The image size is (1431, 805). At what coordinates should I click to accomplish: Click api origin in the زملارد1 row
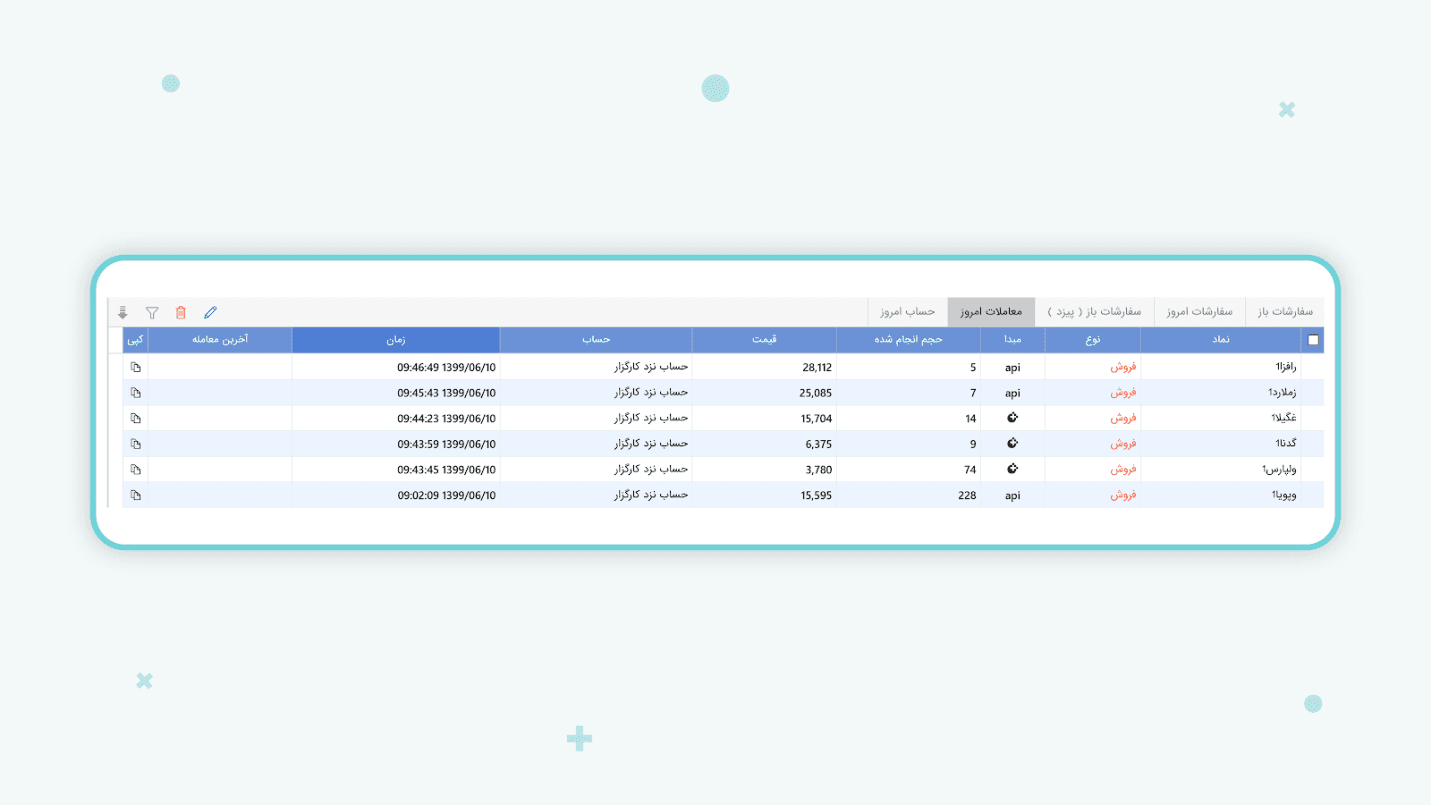(1012, 394)
